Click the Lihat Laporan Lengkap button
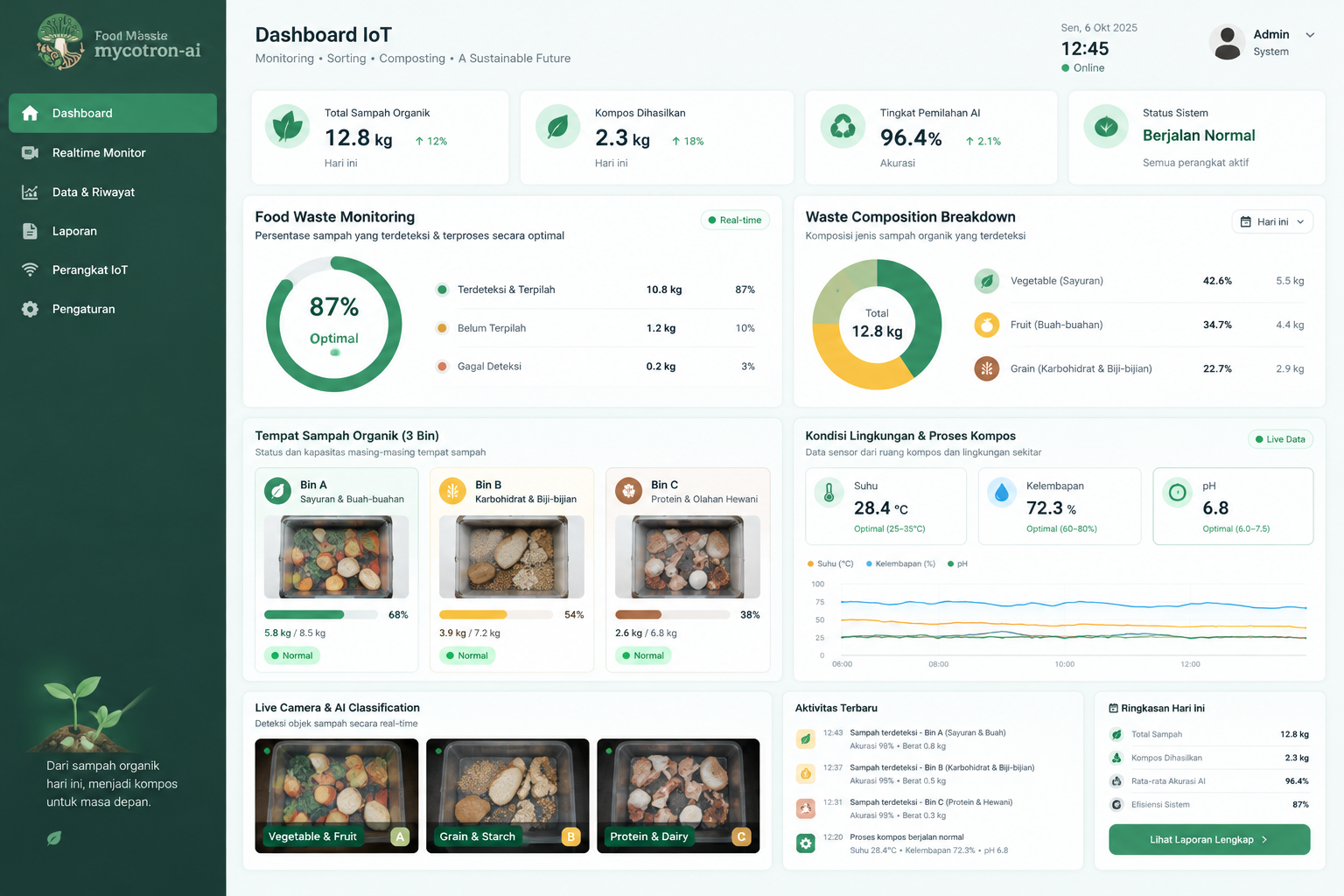Image resolution: width=1344 pixels, height=896 pixels. pyautogui.click(x=1209, y=840)
